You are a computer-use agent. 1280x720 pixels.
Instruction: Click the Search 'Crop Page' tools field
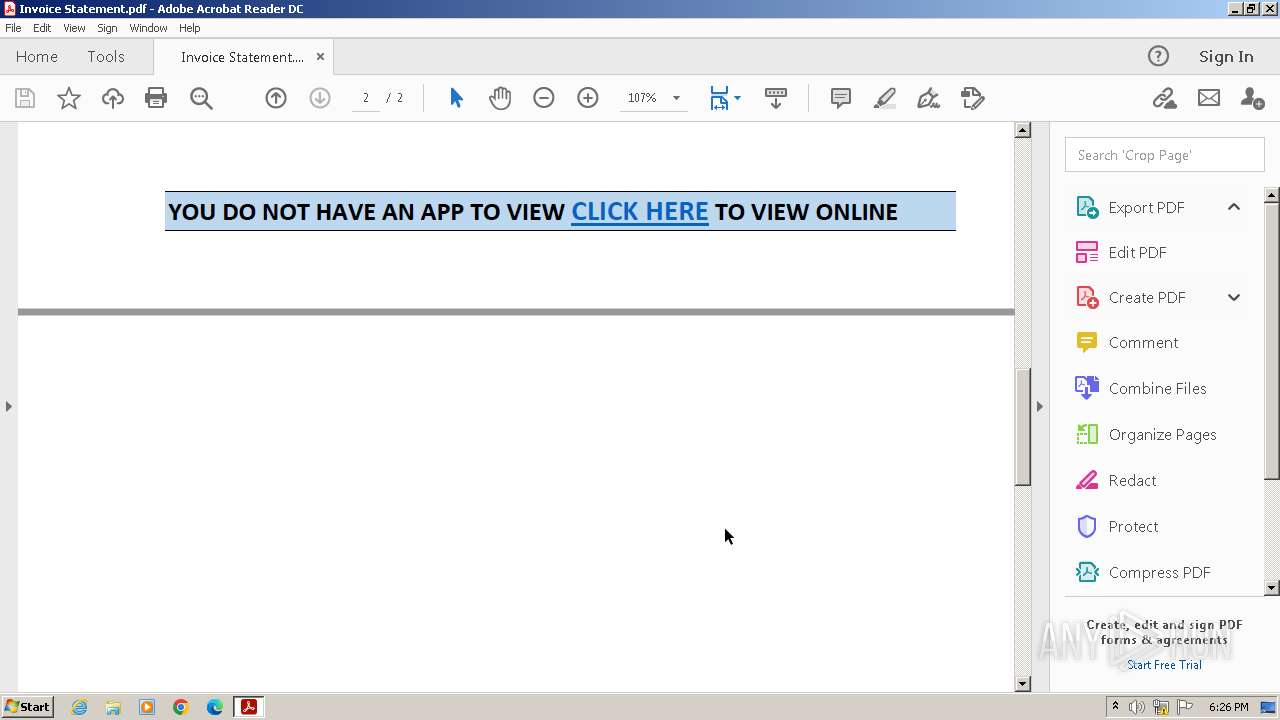tap(1165, 155)
